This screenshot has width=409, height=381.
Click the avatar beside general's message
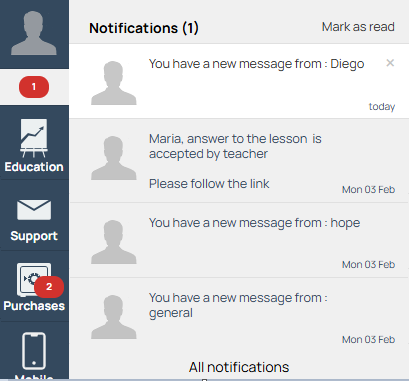114,317
